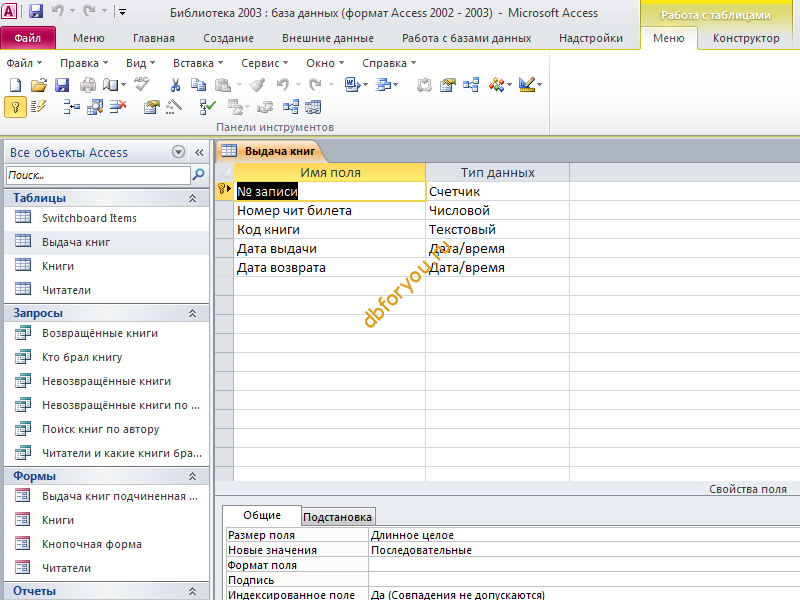Switch to the Внешние данные tab
The width and height of the screenshot is (800, 600).
328,38
